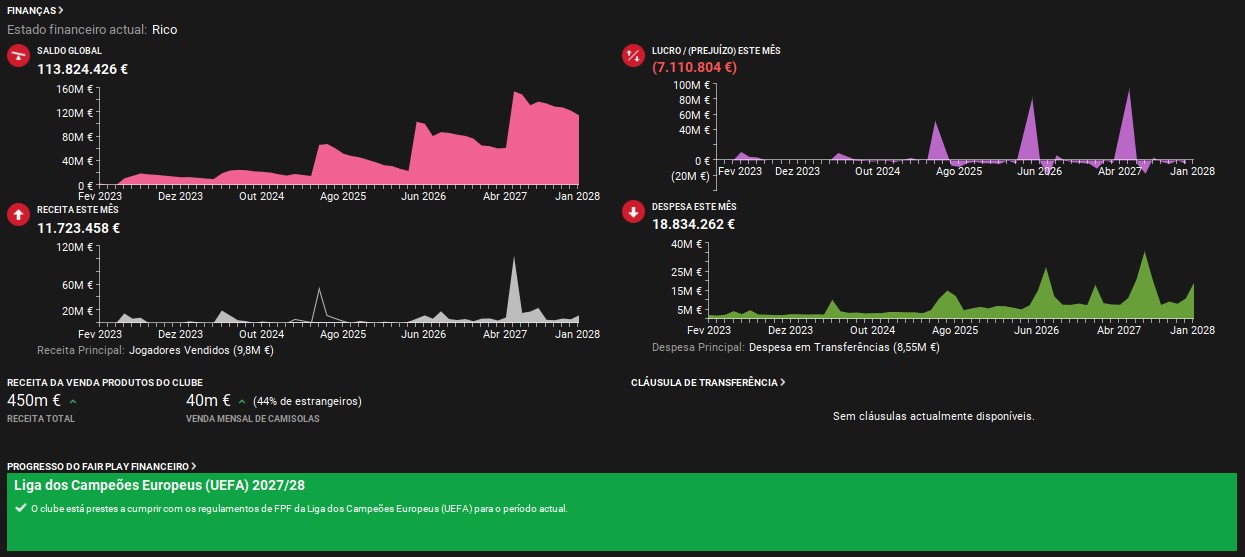Open the Finanças section header link

(35, 9)
